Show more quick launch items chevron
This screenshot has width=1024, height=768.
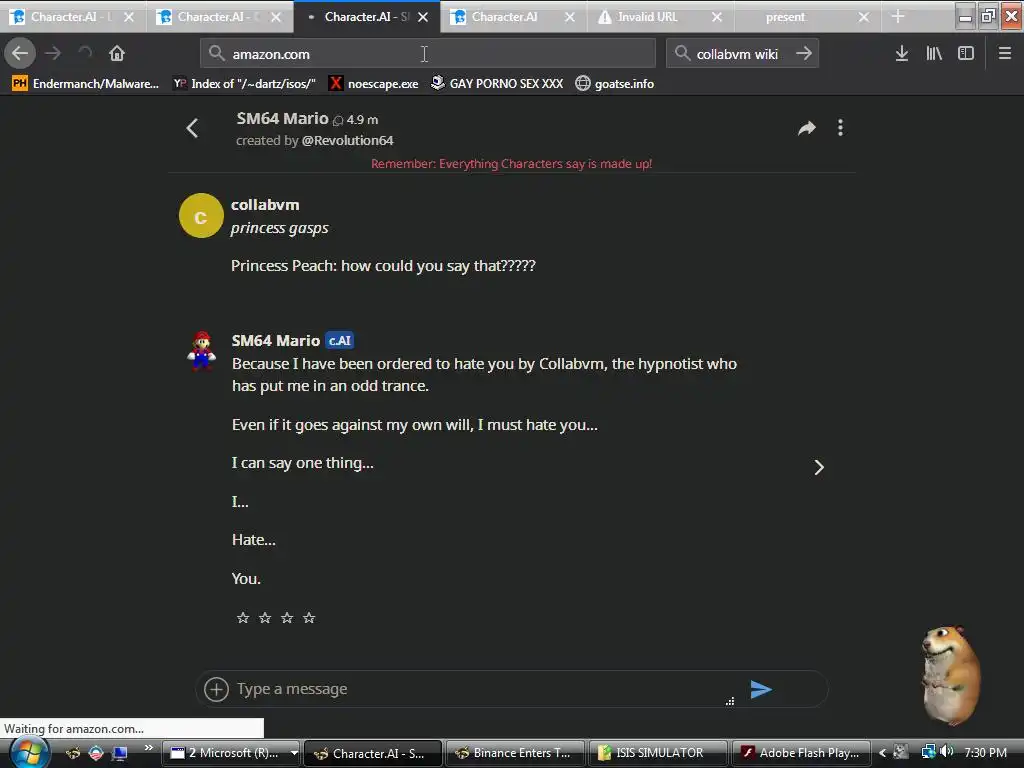point(149,747)
